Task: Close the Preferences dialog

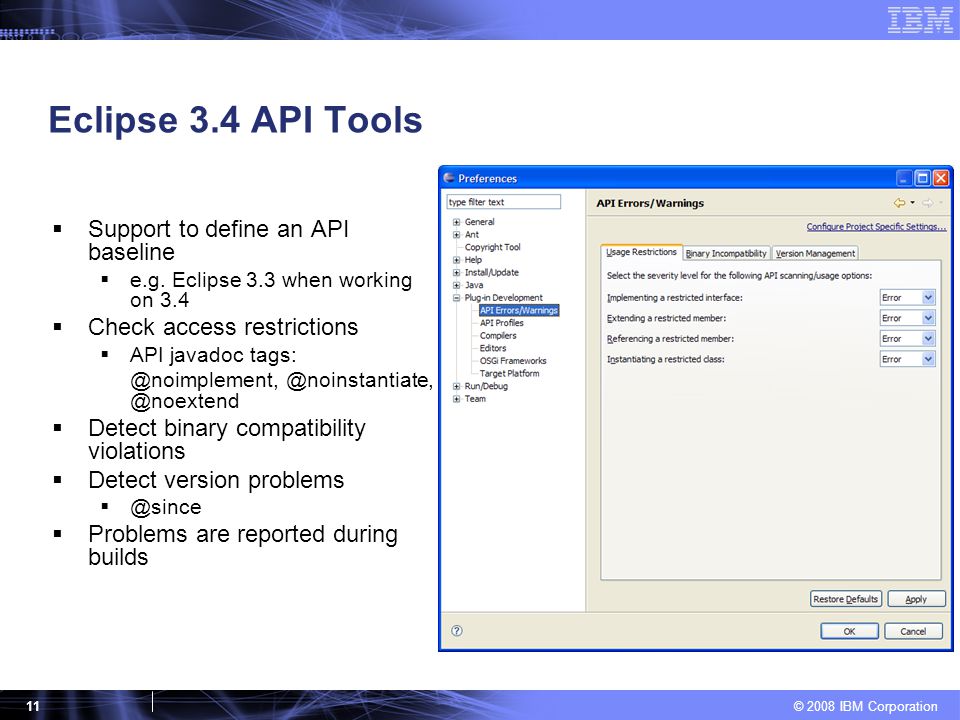Action: pos(940,178)
